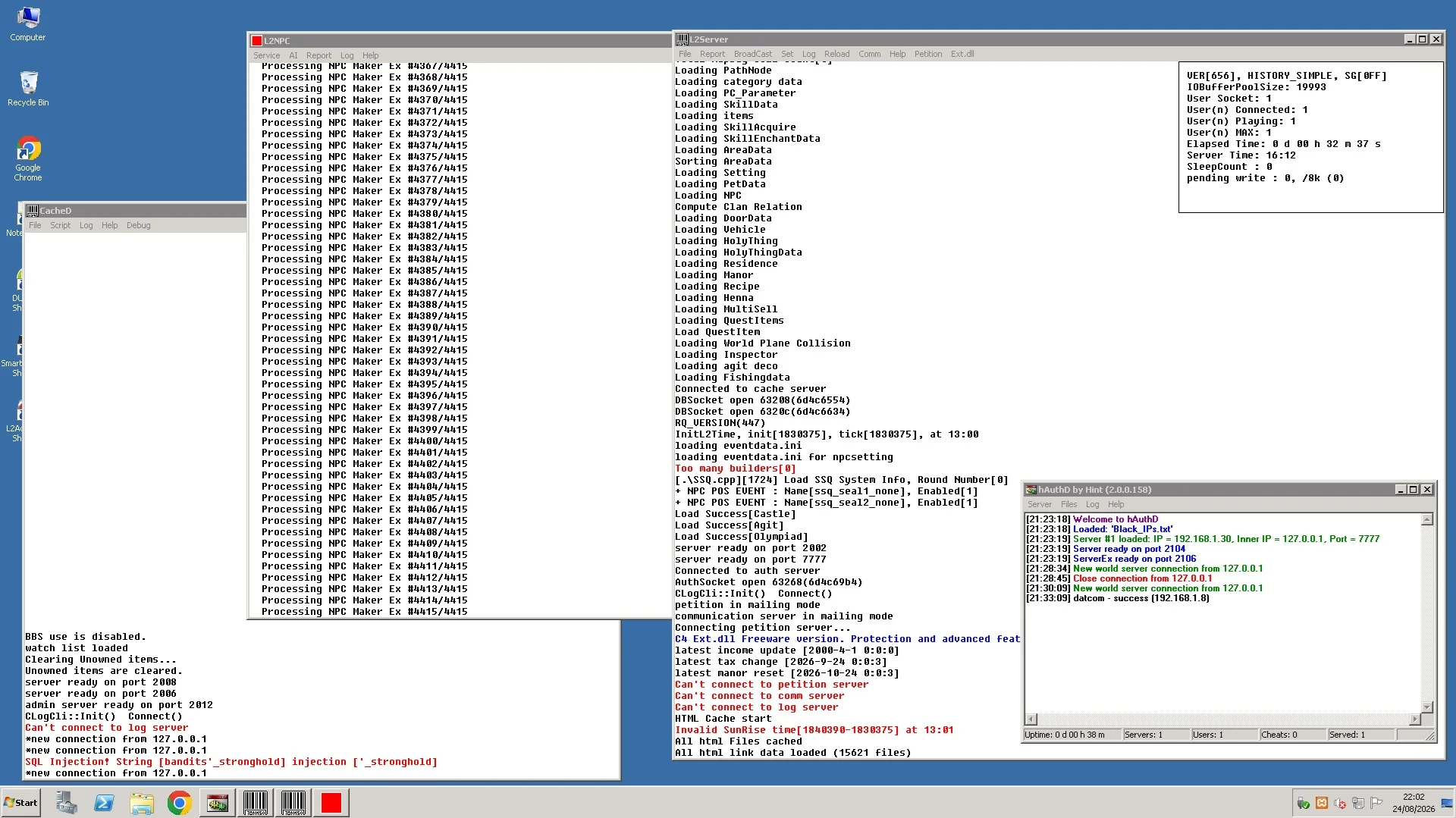
Task: Open Google Chrome desktop shortcut
Action: (x=28, y=159)
